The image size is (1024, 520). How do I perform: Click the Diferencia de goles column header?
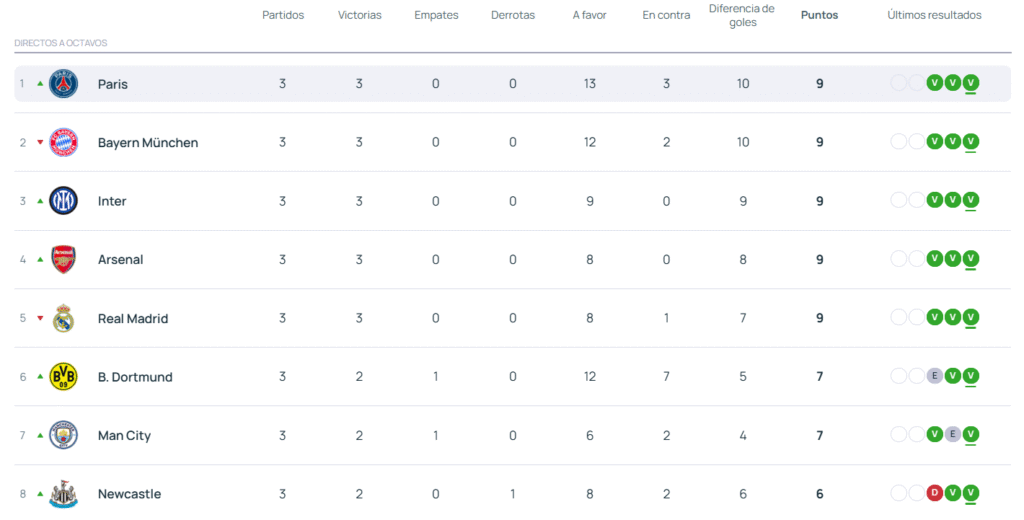point(742,15)
